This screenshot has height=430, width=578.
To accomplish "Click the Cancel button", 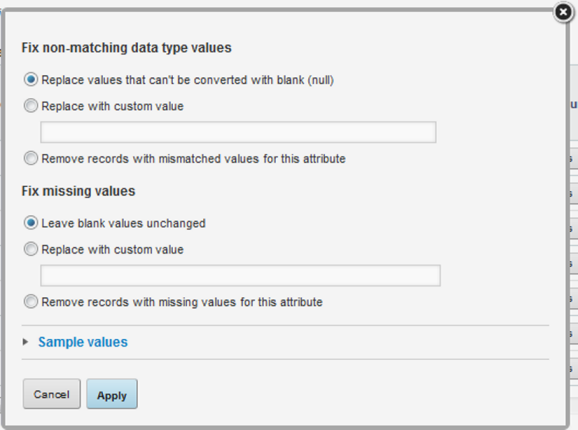I will 52,394.
